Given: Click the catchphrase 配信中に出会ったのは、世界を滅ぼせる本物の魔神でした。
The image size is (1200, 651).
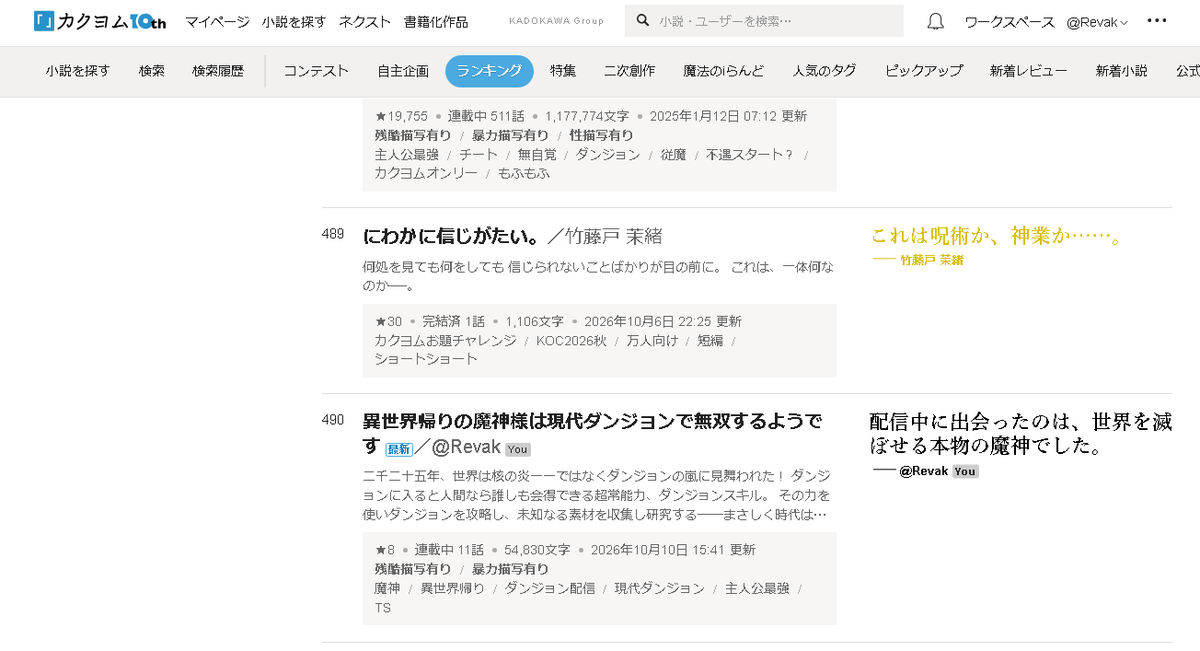Looking at the screenshot, I should pos(1020,434).
